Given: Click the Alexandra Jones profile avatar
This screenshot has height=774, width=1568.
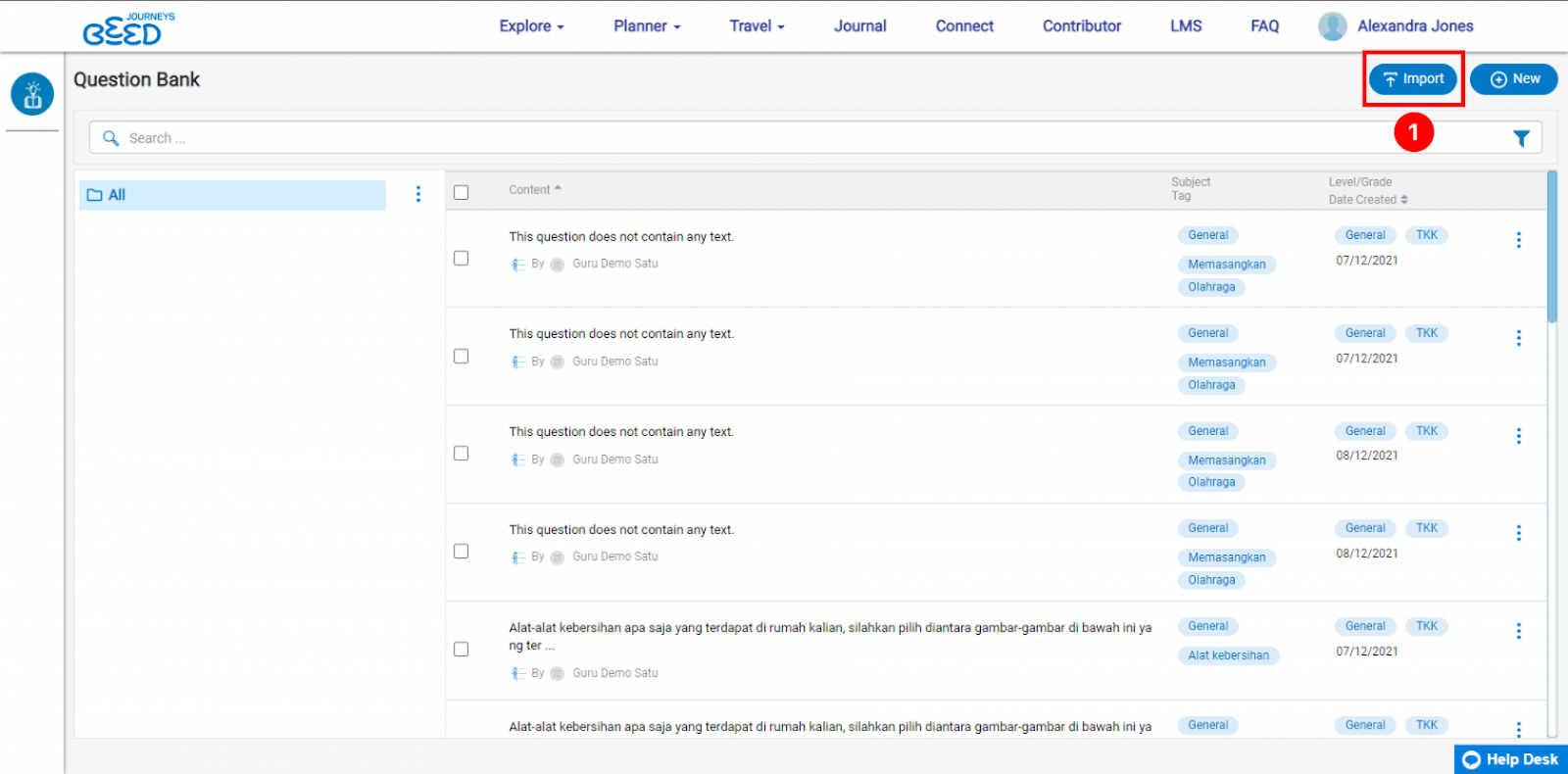Looking at the screenshot, I should coord(1332,26).
